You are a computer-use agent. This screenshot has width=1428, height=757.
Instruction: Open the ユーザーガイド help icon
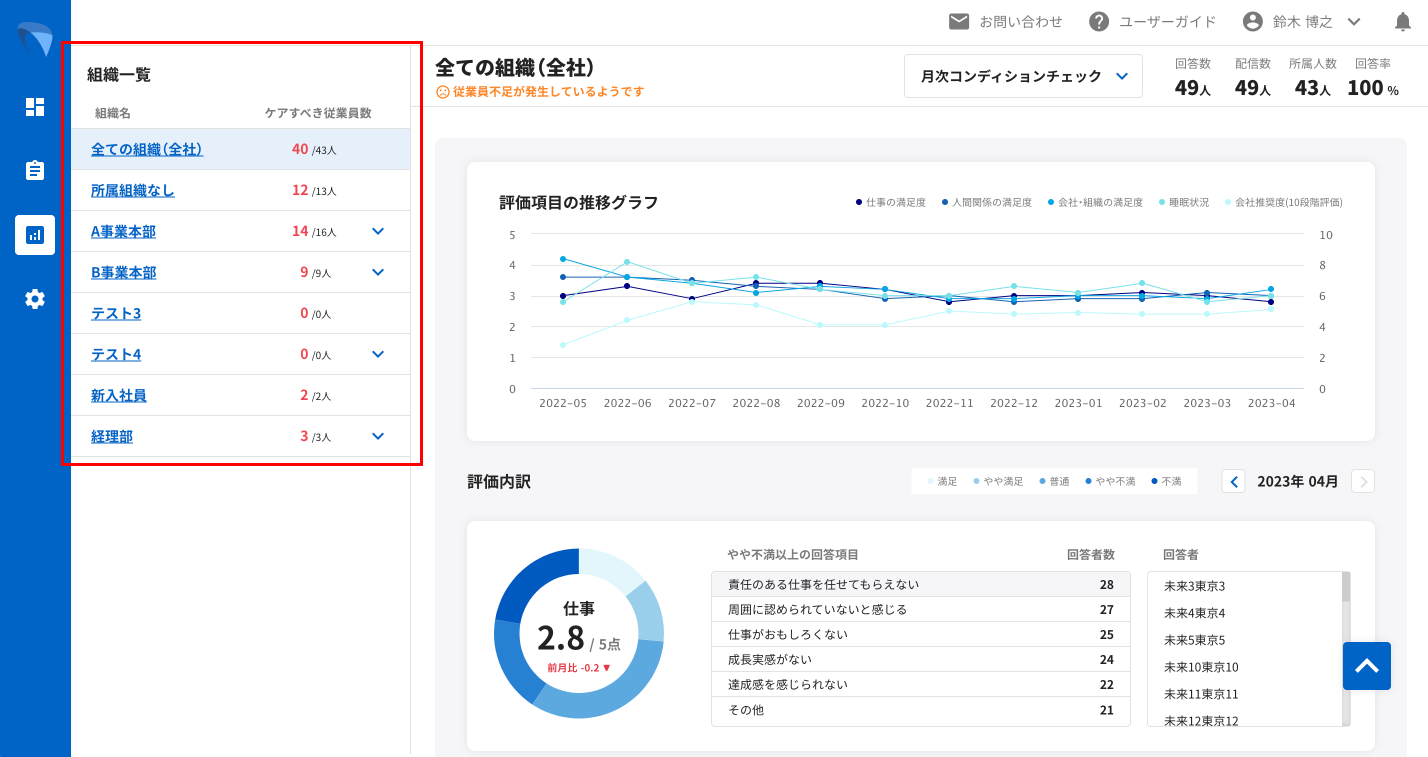pos(1099,22)
